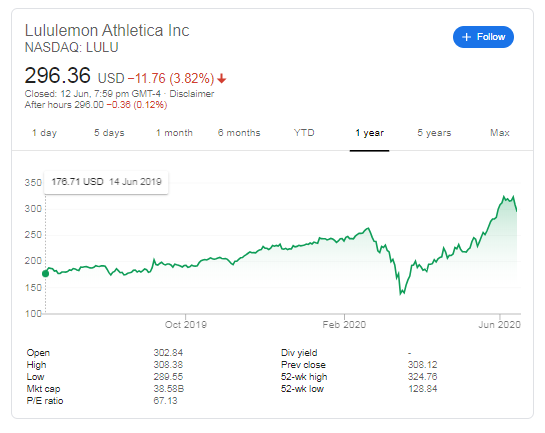
Task: Click the Feb 2020 axis label
Action: pos(344,325)
